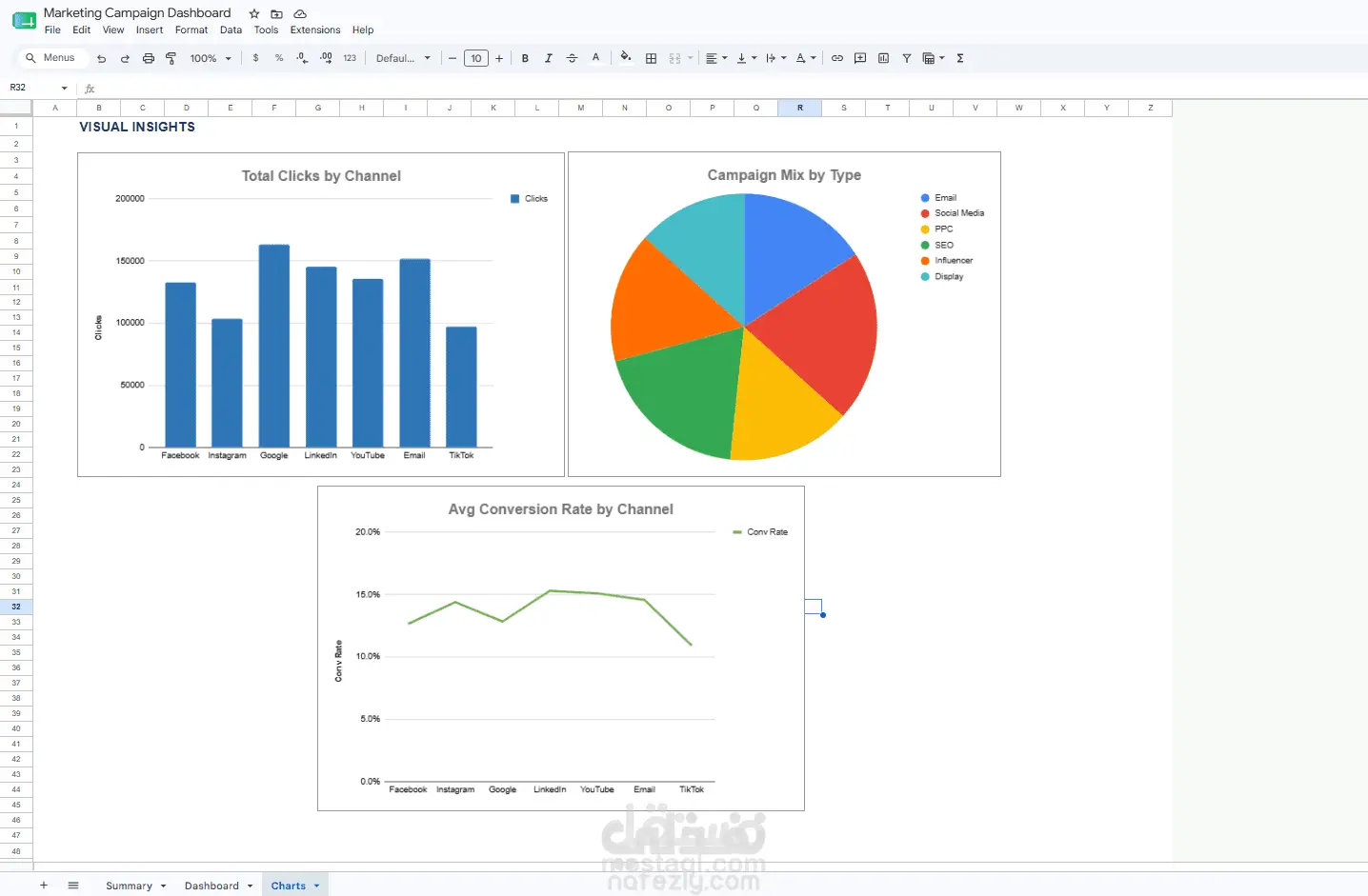This screenshot has width=1368, height=896.
Task: Open vertical align dropdown
Action: point(747,59)
